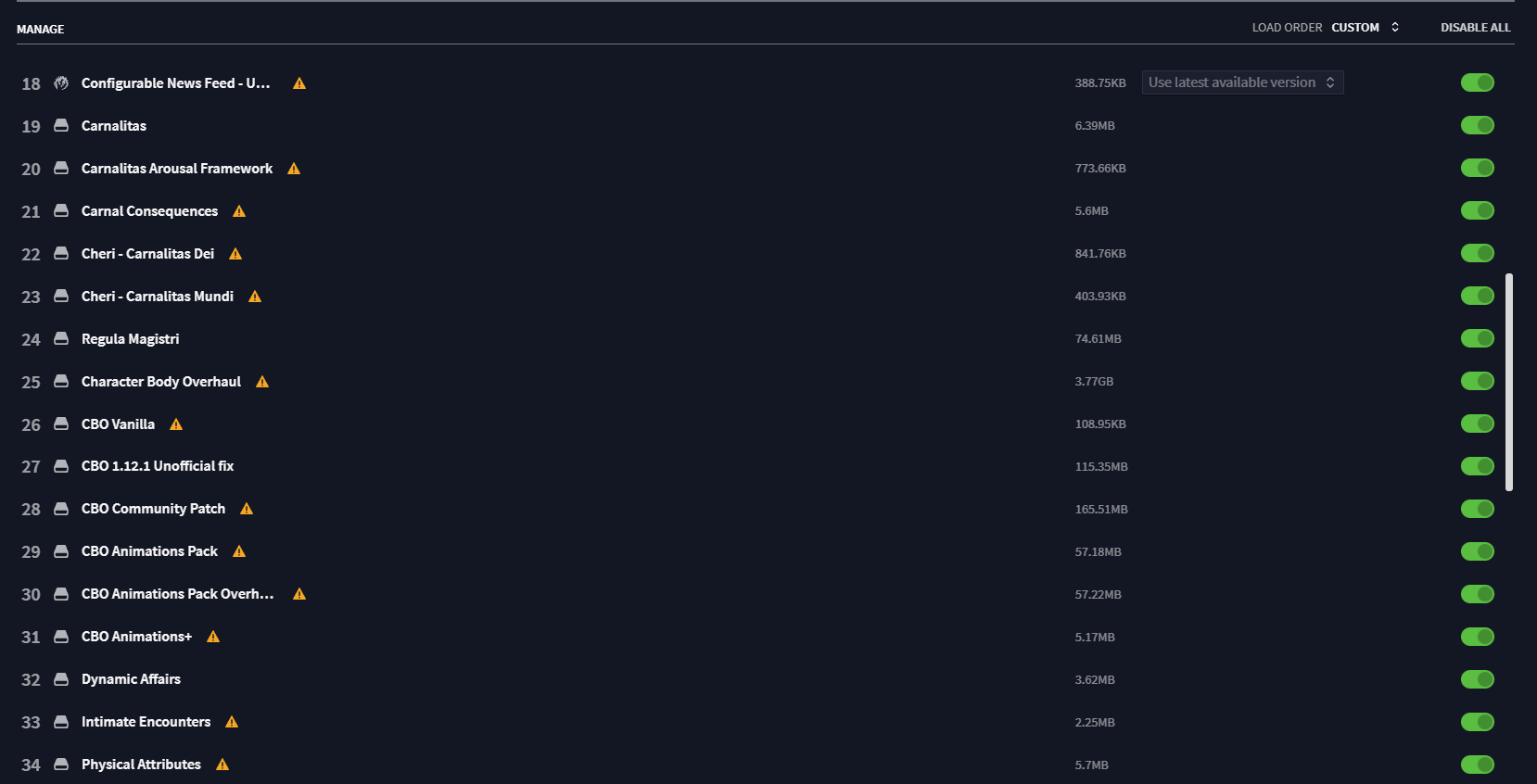Open the 'Use latest available version' dropdown
The height and width of the screenshot is (784, 1537).
coord(1242,82)
